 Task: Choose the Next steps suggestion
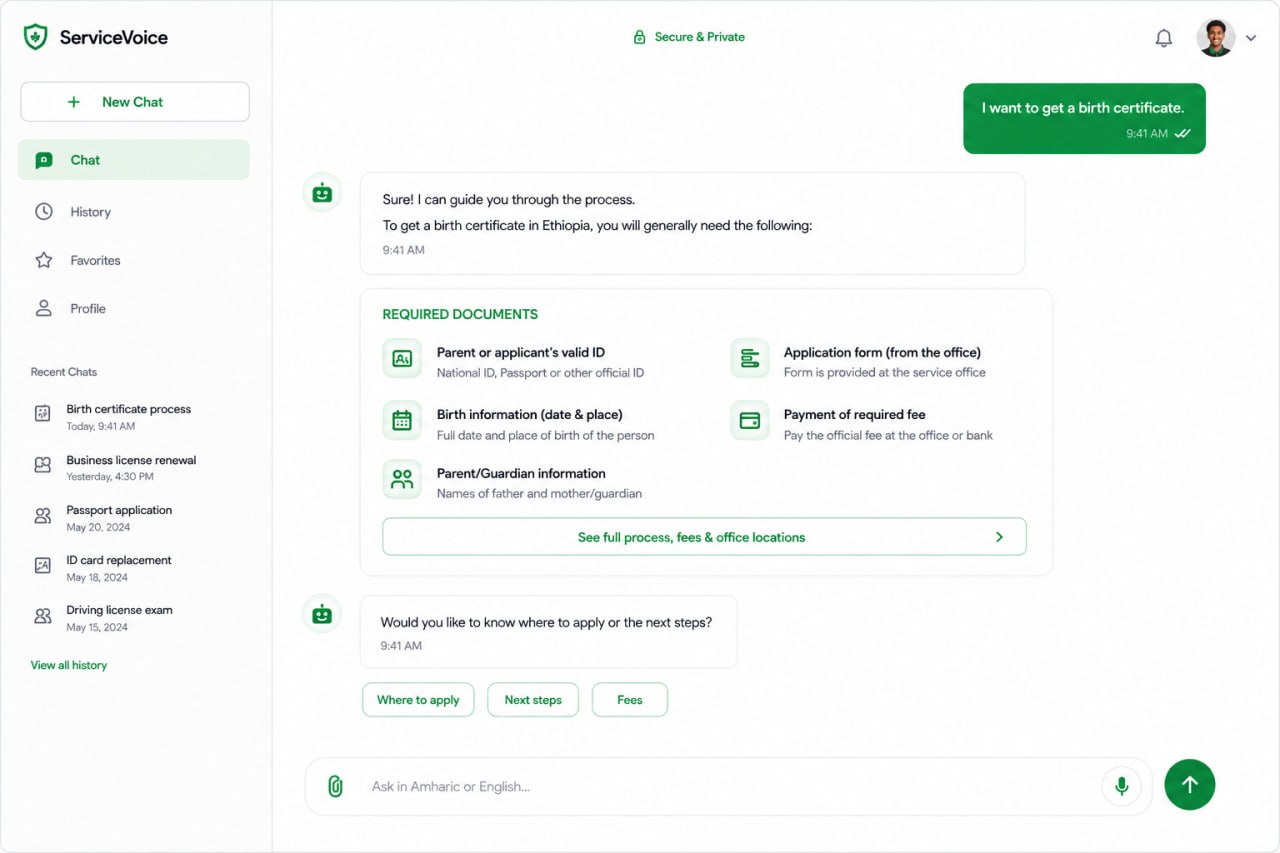pyautogui.click(x=533, y=700)
